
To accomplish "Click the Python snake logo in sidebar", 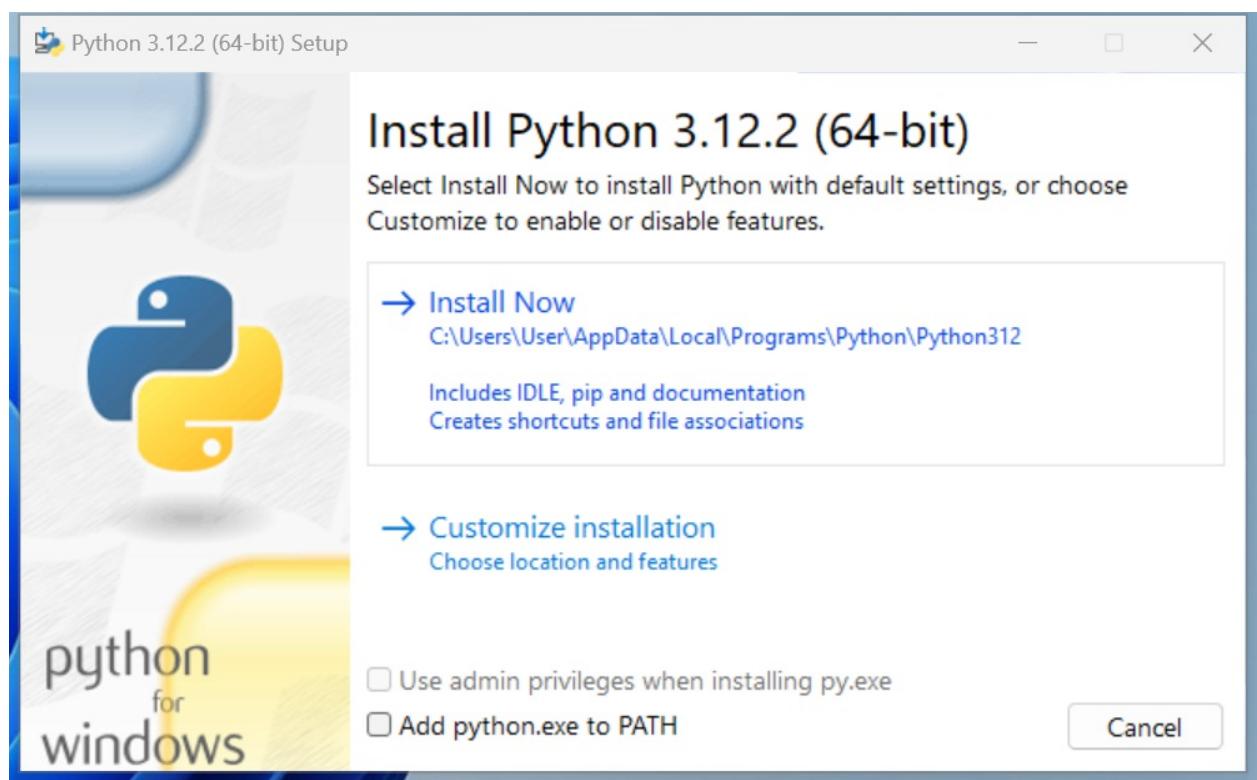I will click(186, 374).
